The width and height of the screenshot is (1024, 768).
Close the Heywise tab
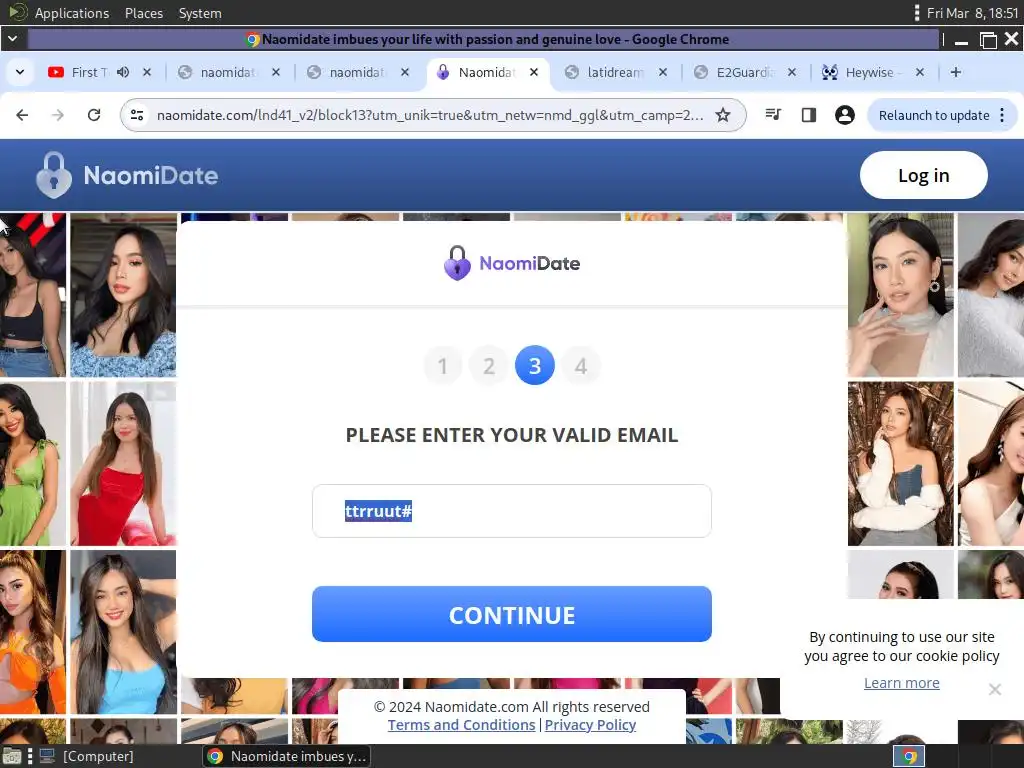pos(920,72)
